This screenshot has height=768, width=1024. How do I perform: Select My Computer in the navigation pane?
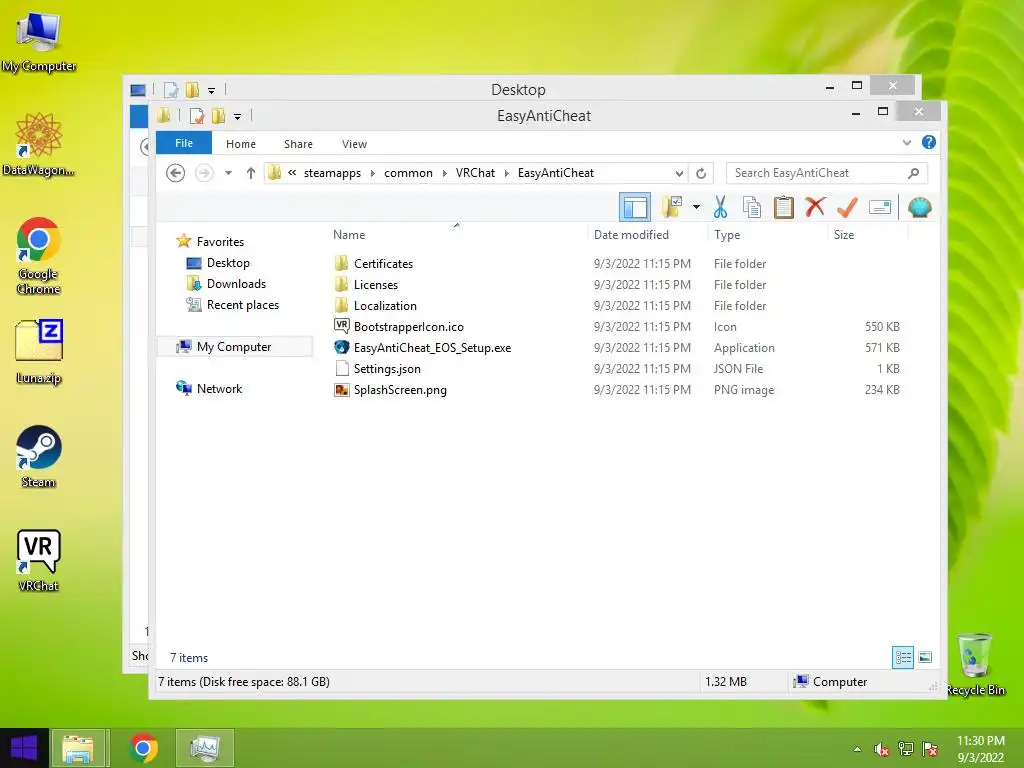[234, 347]
